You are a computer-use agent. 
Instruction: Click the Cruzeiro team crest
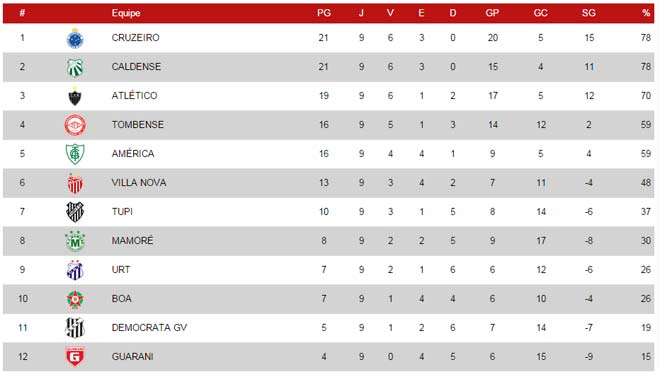[75, 39]
